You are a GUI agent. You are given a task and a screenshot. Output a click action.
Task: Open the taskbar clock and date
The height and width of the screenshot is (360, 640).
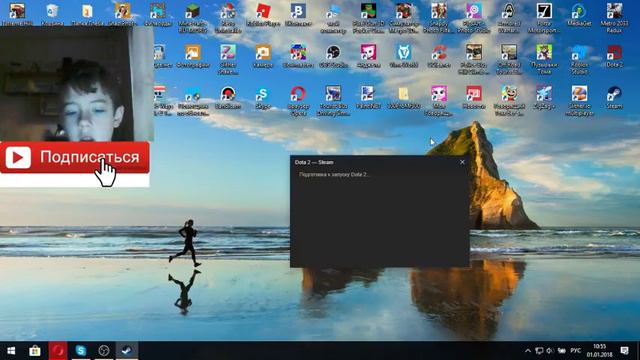point(599,351)
